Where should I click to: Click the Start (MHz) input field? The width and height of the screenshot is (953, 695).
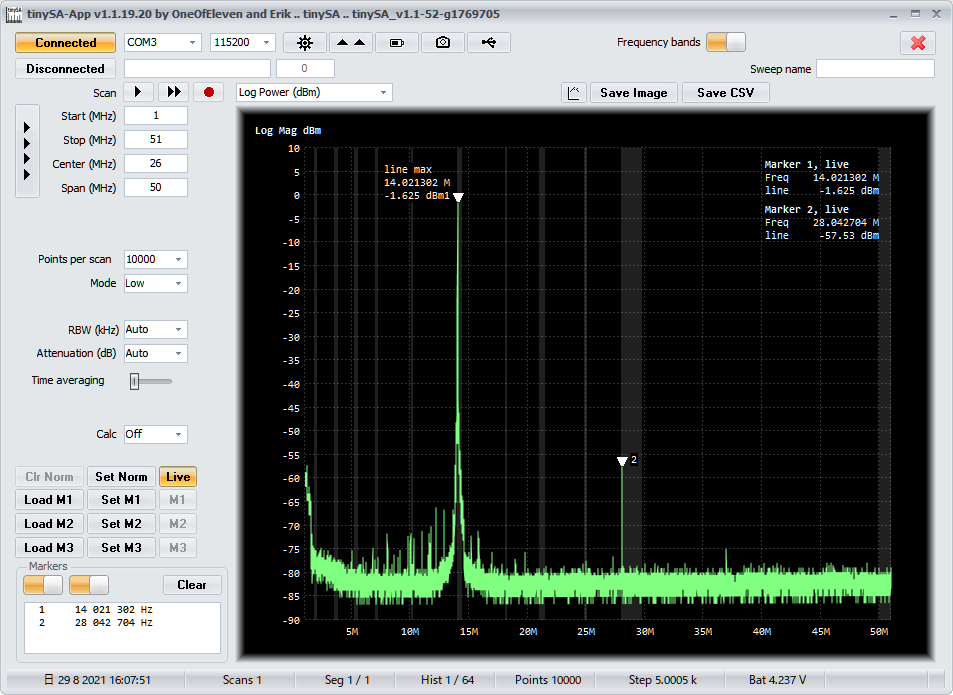pos(156,115)
